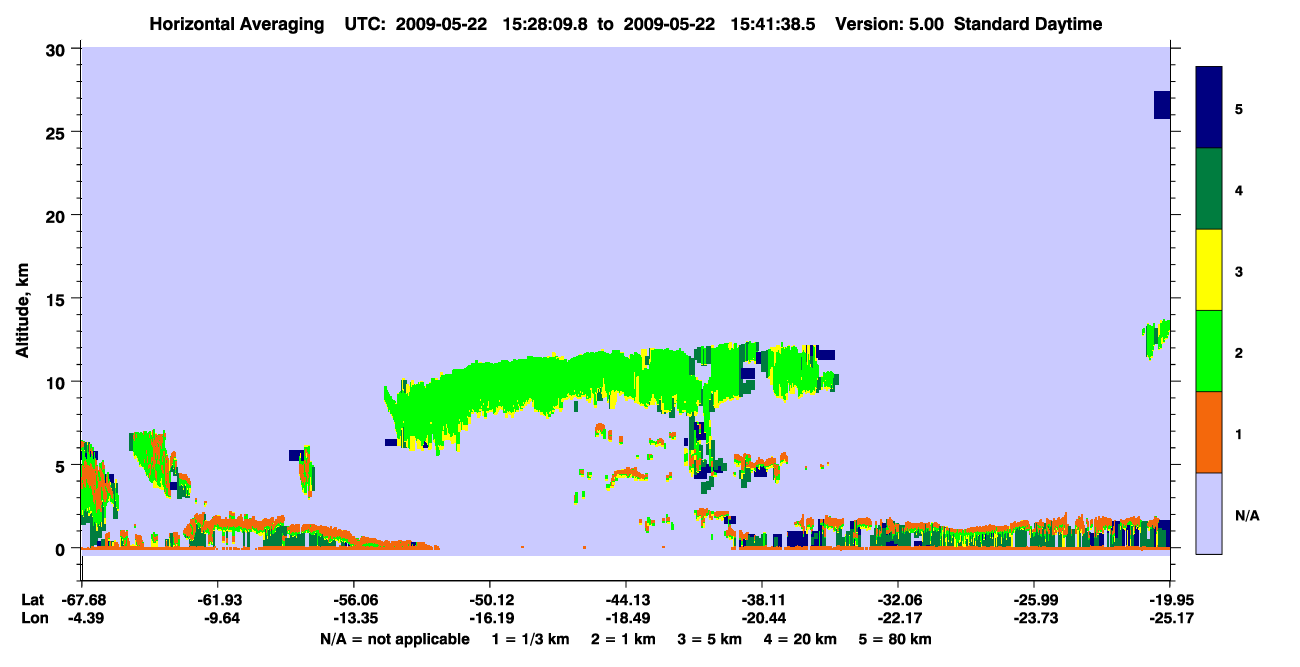Click the dark green colorbar segment labeled 4
This screenshot has height=667, width=1300.
click(1209, 189)
